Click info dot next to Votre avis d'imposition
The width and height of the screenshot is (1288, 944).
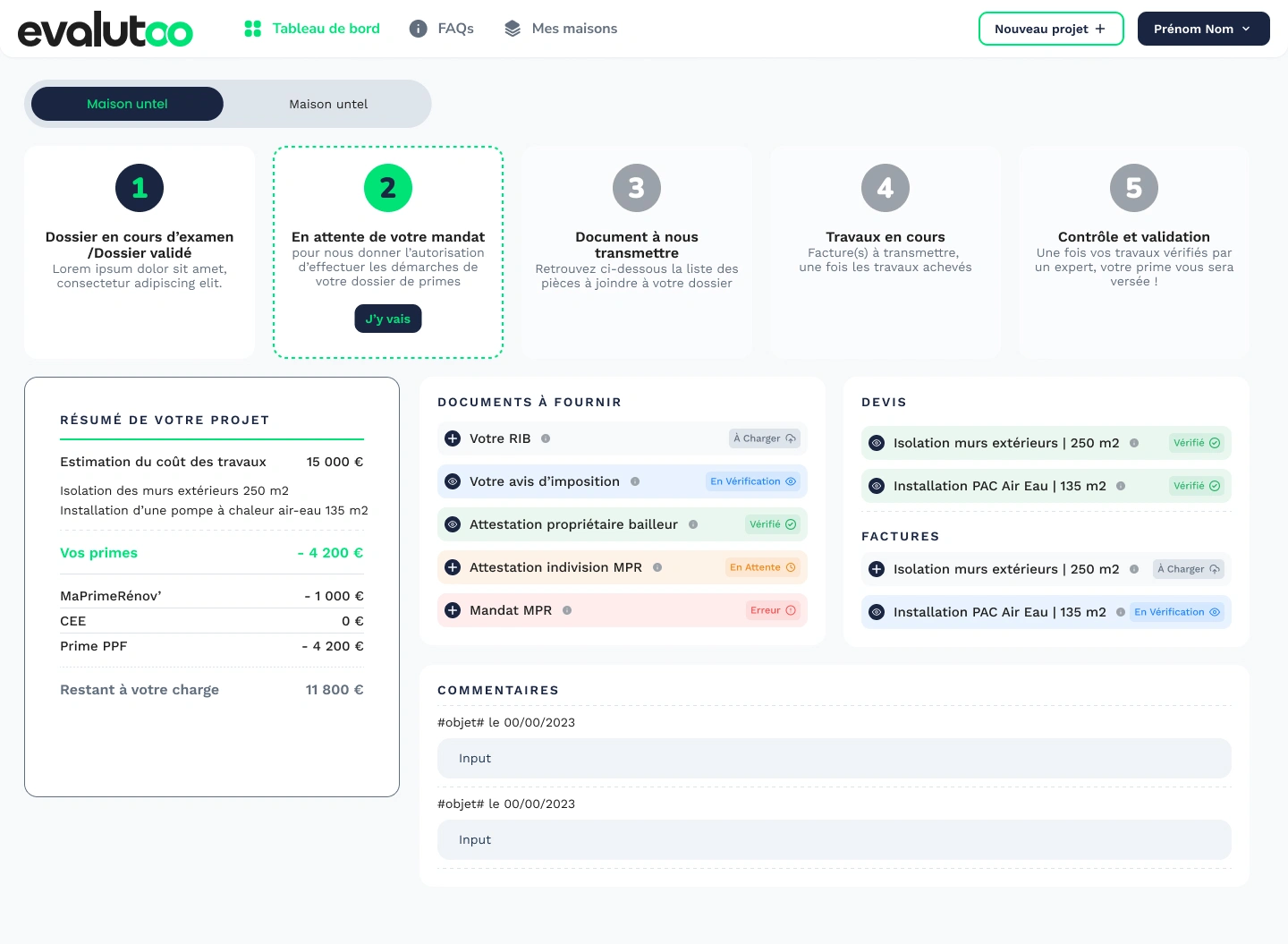tap(635, 481)
